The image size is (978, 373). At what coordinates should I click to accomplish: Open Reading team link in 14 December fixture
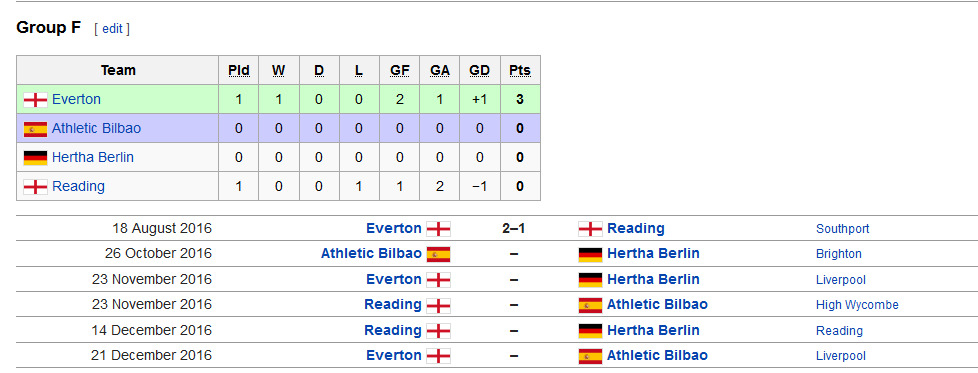(393, 330)
